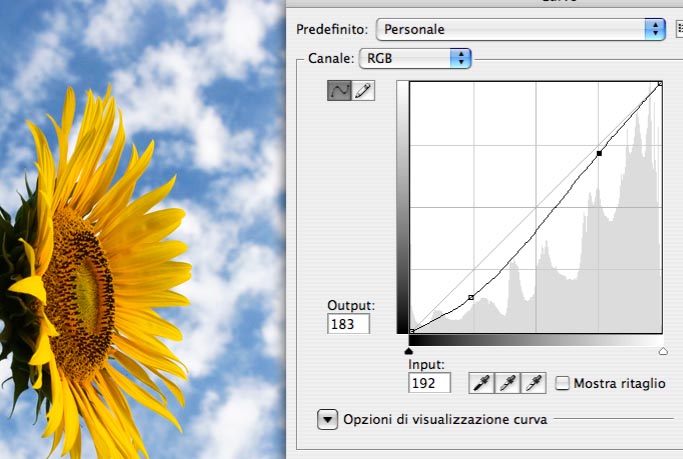Select the pencil draw-curve tool
683x459 pixels.
tap(363, 91)
